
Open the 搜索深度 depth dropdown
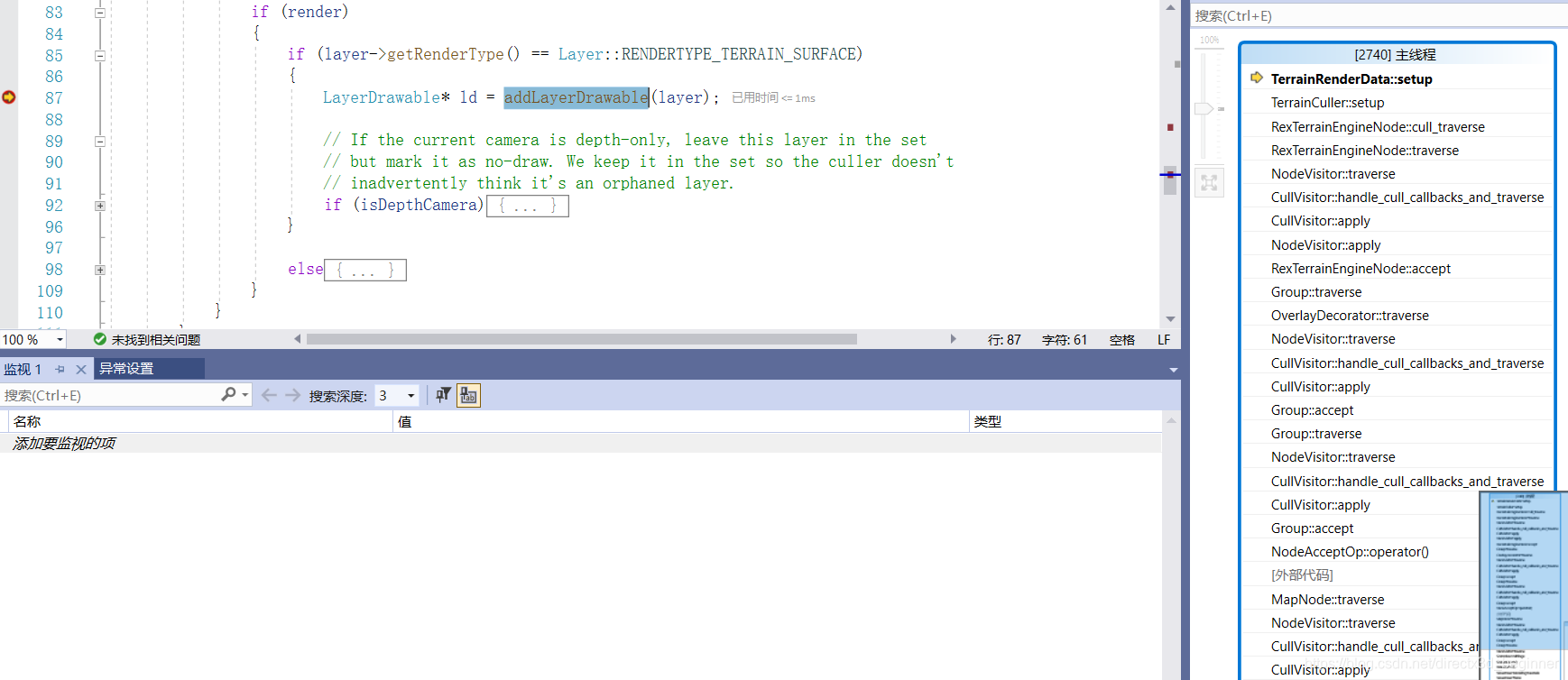pos(411,395)
